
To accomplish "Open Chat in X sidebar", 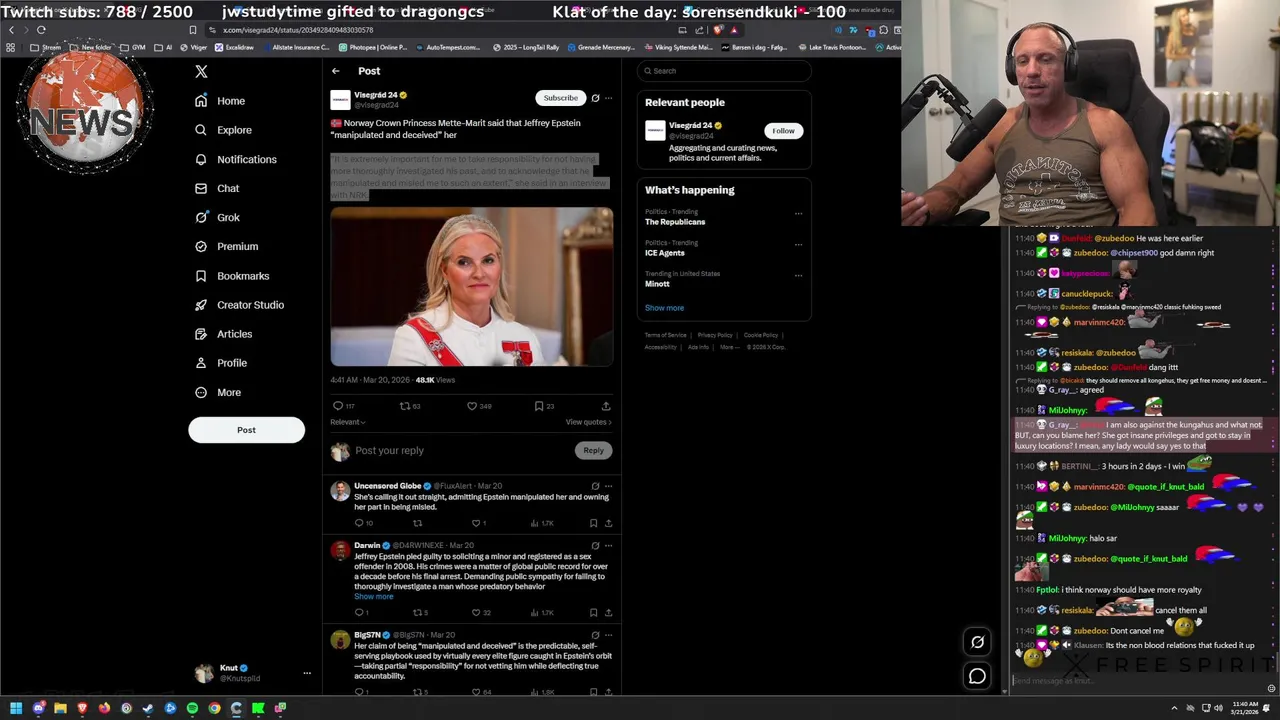I will (x=217, y=188).
